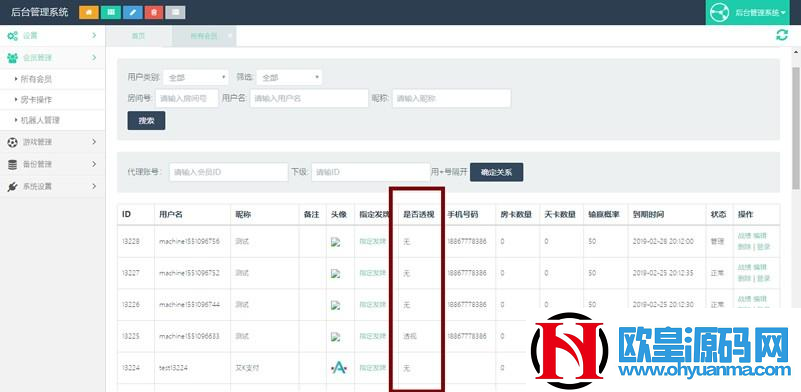This screenshot has width=801, height=392.
Task: Click the scrollbar up arrow
Action: pos(796,52)
